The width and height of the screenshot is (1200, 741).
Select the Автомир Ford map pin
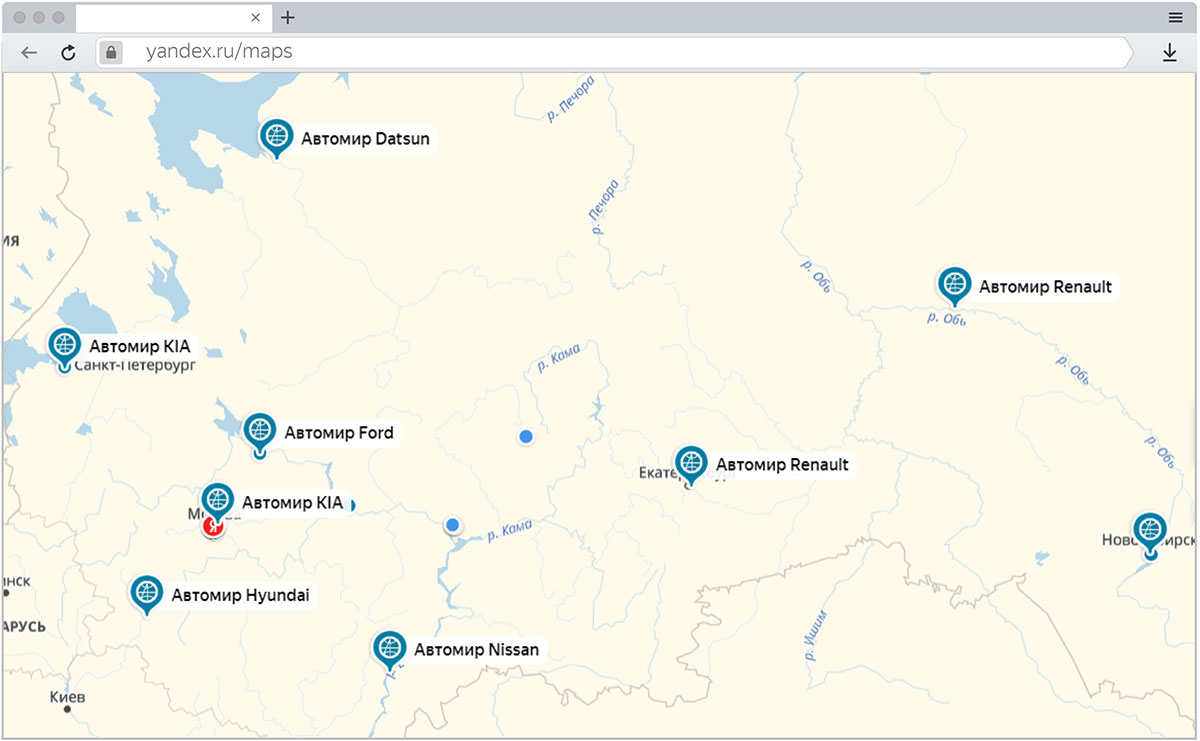[x=260, y=432]
